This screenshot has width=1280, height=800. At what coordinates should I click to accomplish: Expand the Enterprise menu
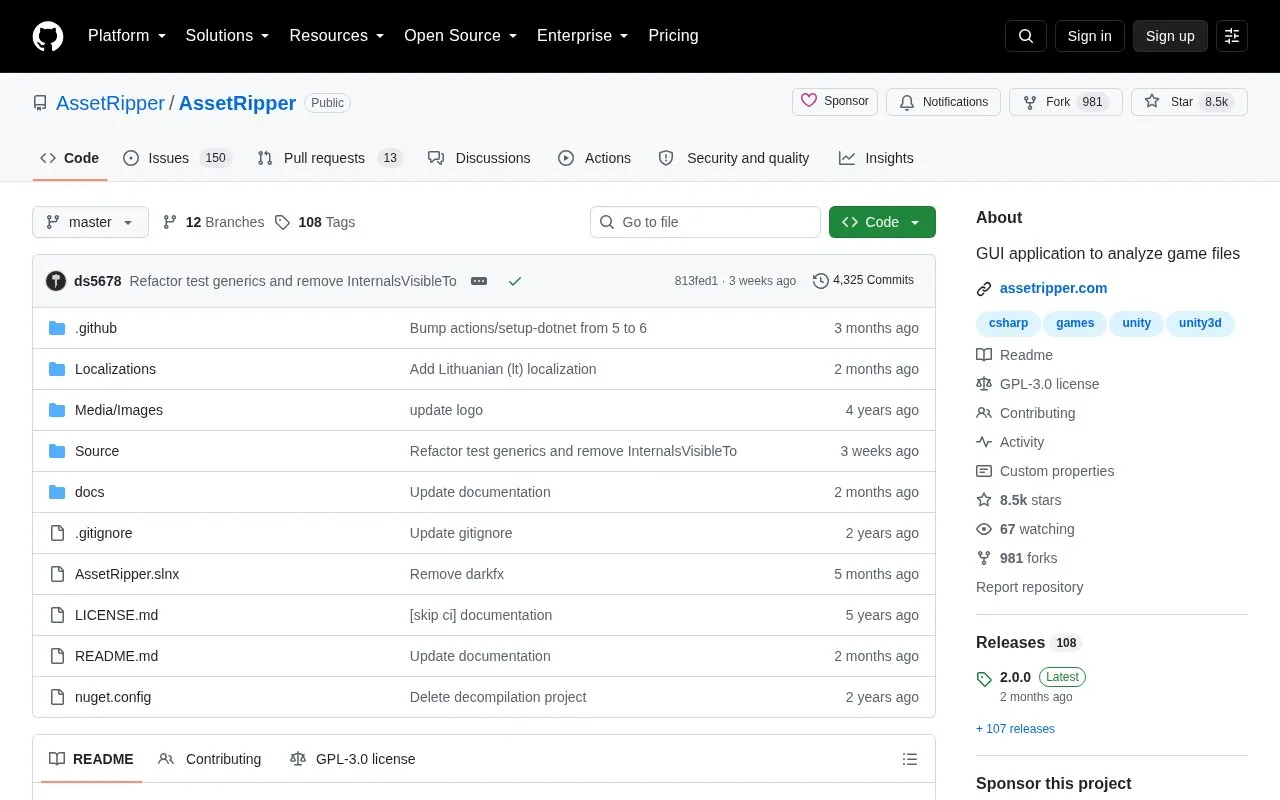pos(583,36)
